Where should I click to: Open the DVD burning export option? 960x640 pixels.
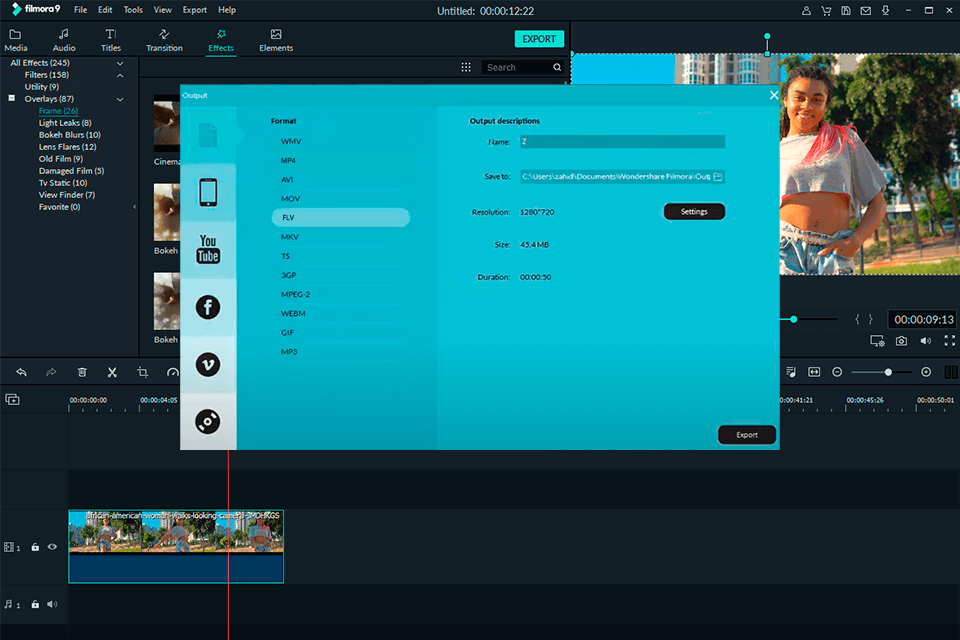pos(207,422)
